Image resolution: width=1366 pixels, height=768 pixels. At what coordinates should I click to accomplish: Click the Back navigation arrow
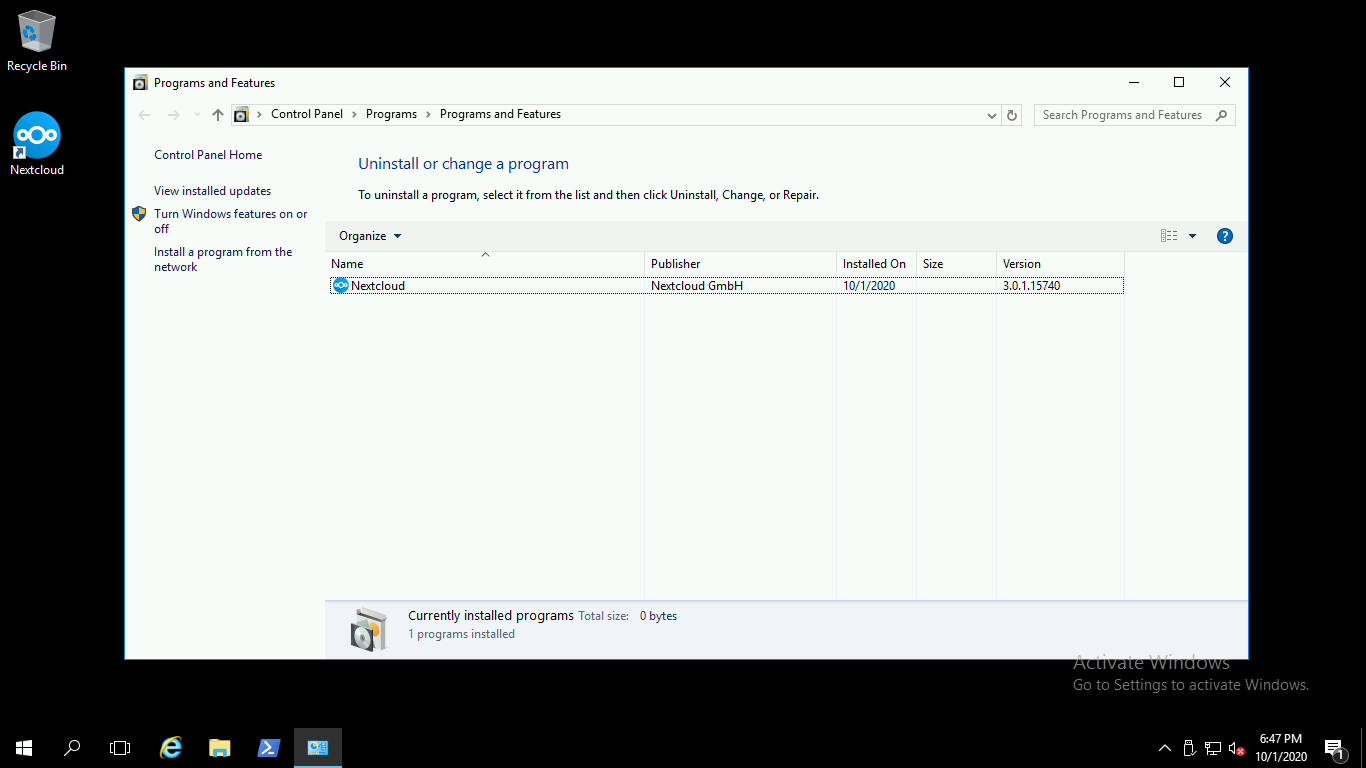point(144,115)
